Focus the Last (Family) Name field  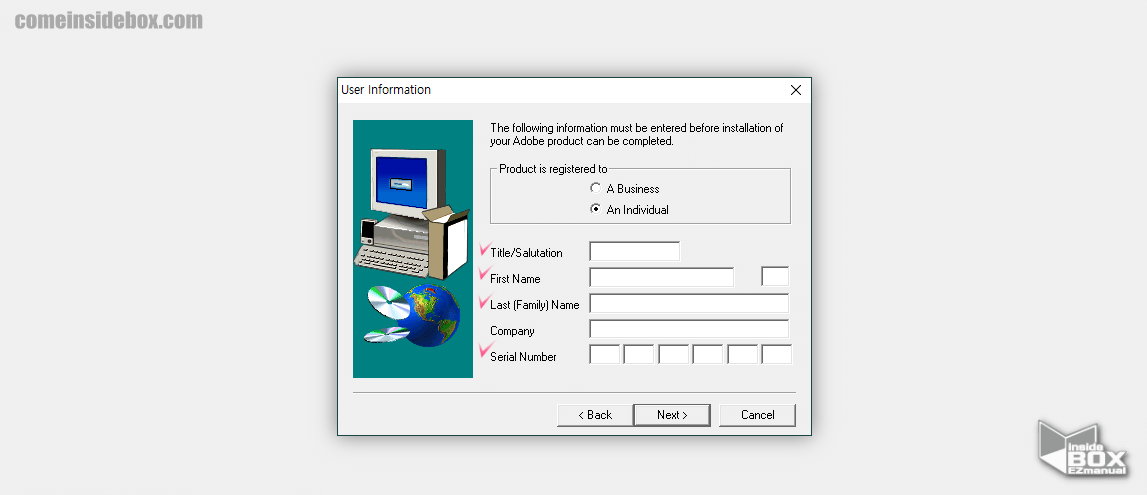pos(689,303)
